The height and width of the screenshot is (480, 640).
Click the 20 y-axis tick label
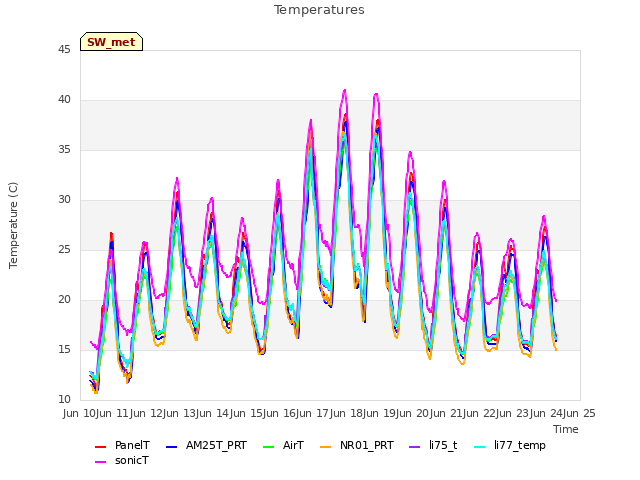pos(64,300)
